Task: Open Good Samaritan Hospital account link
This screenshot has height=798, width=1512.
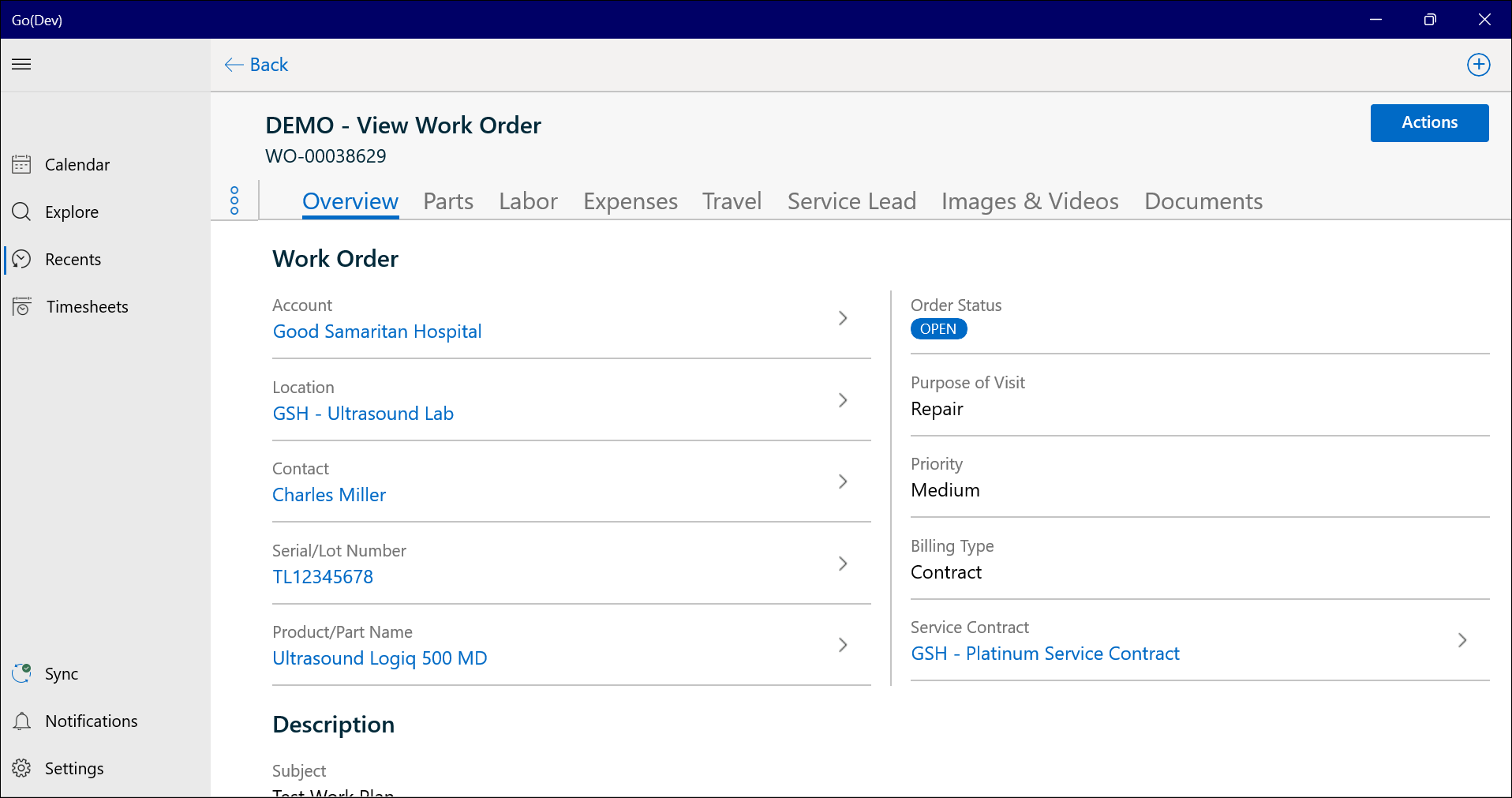Action: [x=377, y=332]
